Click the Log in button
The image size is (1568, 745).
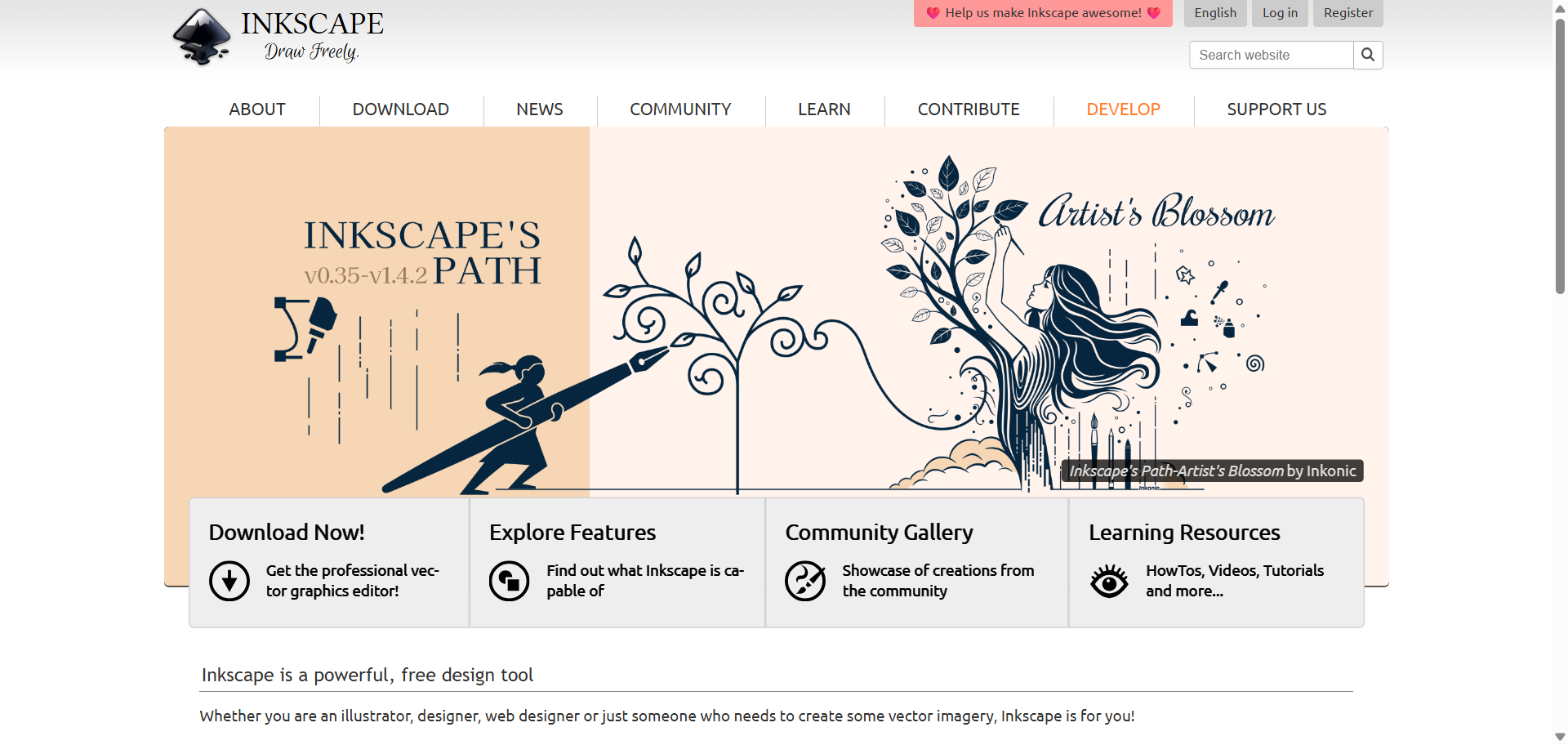pos(1280,13)
